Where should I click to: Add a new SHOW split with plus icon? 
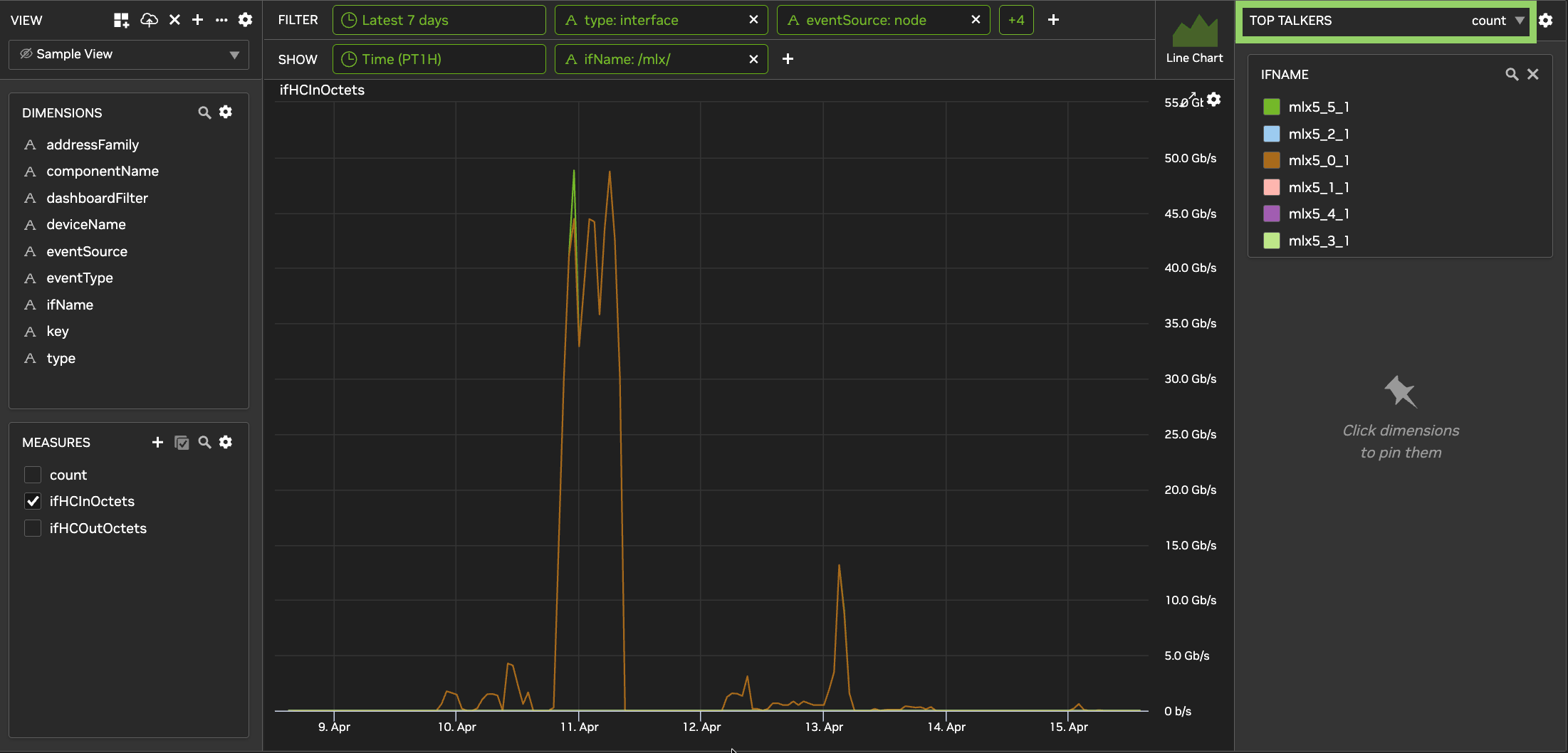point(788,59)
